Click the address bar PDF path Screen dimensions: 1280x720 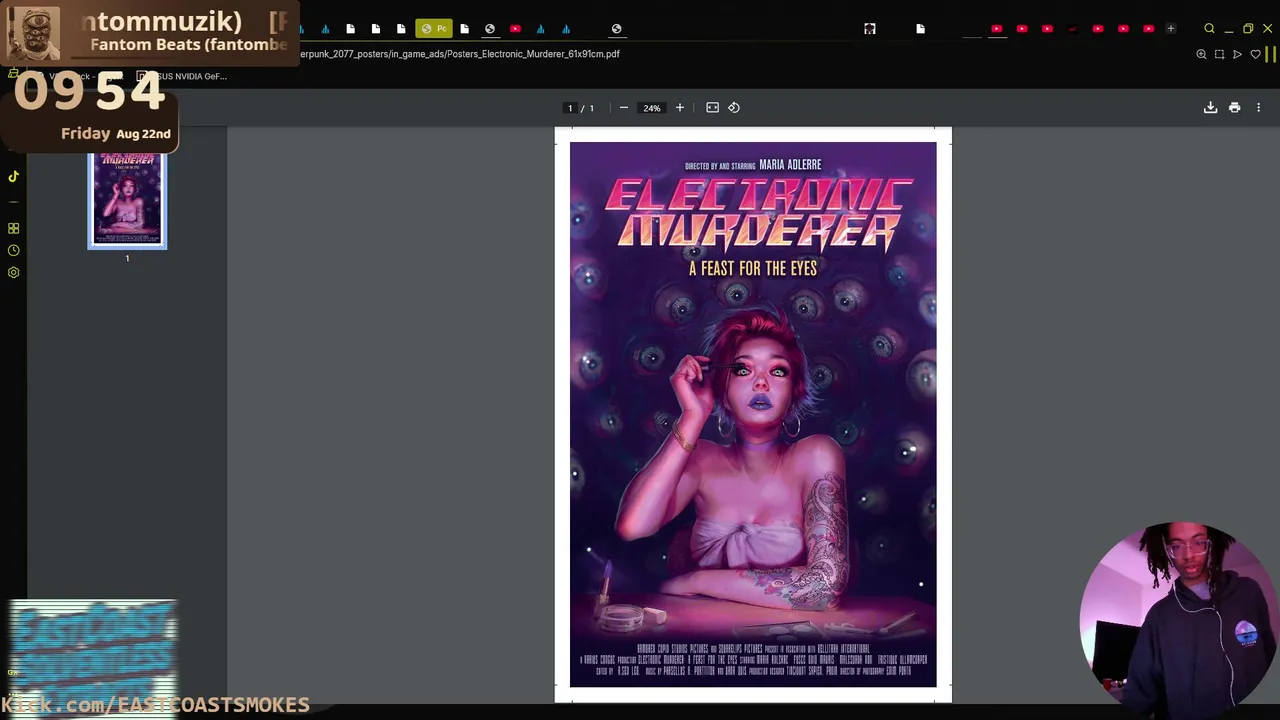[460, 54]
